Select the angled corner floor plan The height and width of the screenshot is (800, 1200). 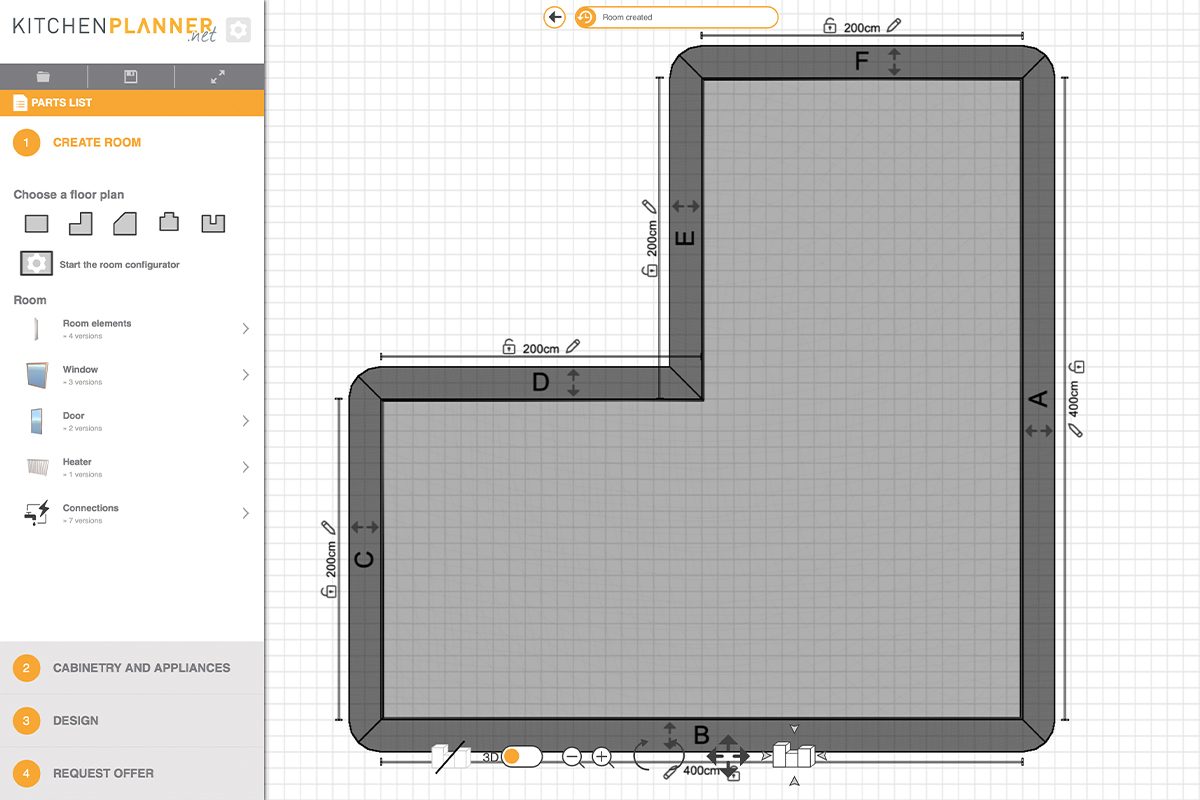point(123,222)
